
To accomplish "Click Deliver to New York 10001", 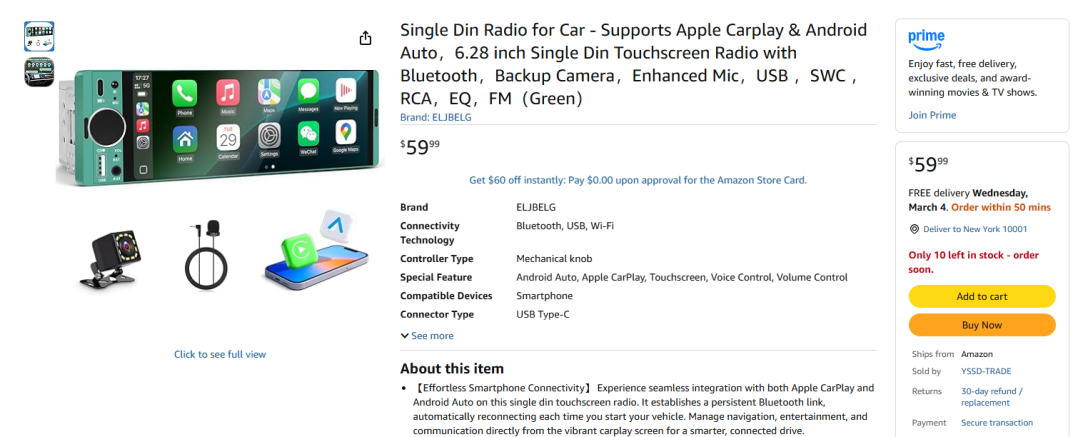I will pos(974,229).
